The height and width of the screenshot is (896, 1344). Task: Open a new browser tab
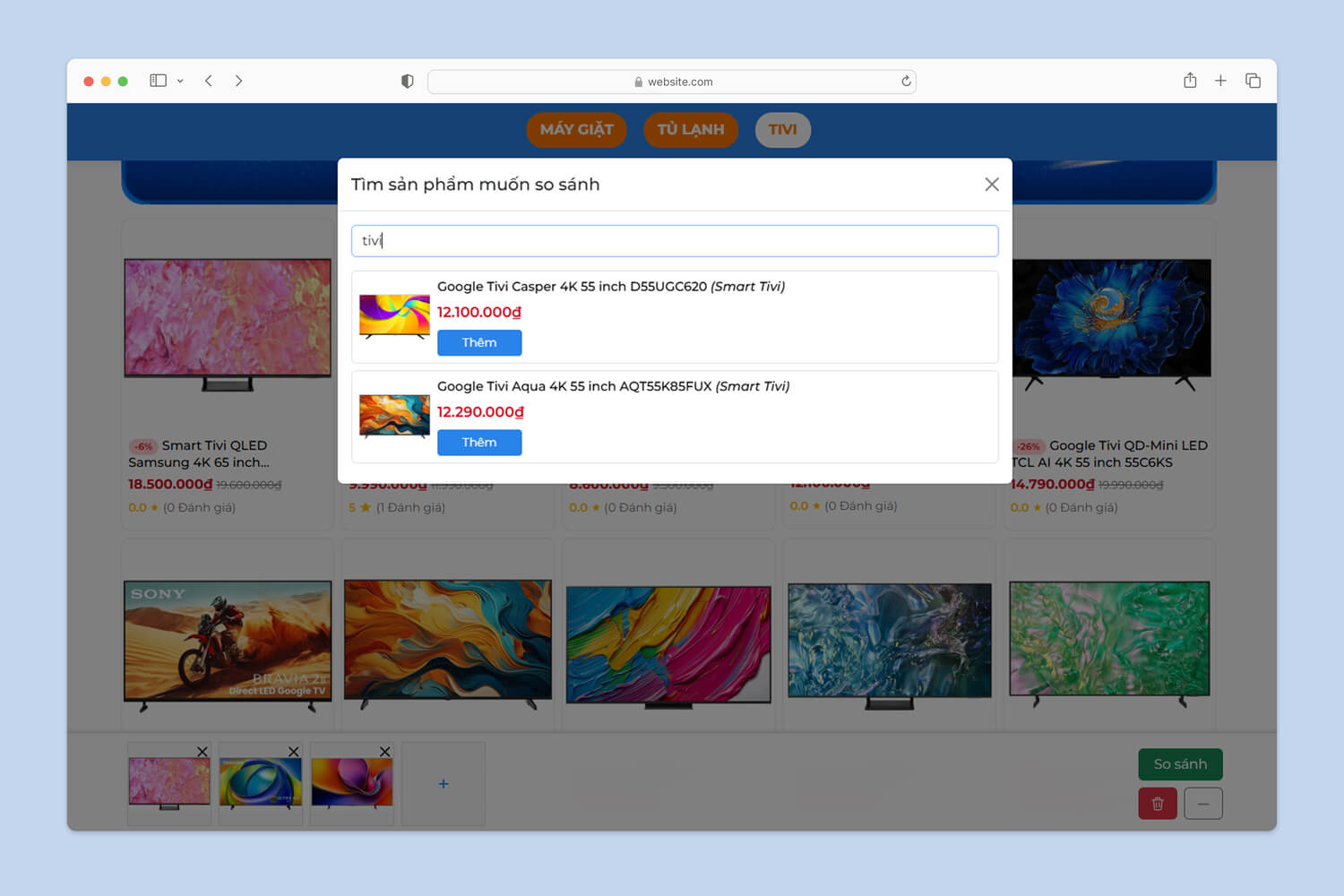[x=1220, y=81]
